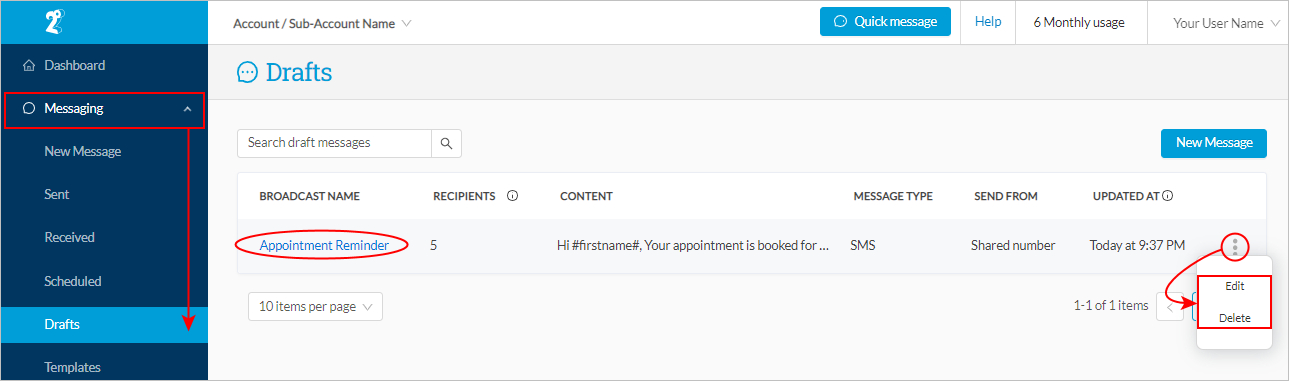The image size is (1289, 381).
Task: Click the Drafts speech bubble heading icon
Action: pos(247,72)
